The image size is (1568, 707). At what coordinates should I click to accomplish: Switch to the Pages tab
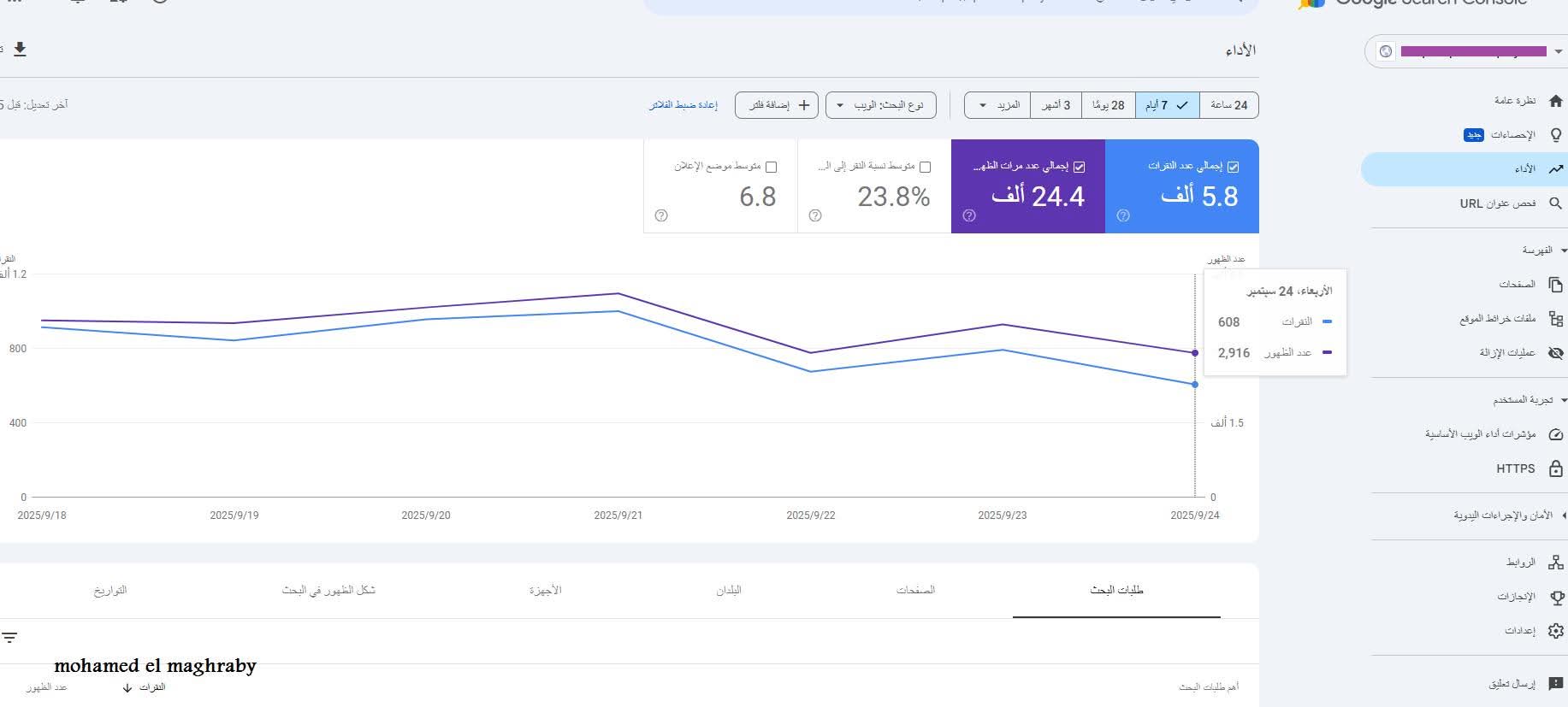[915, 590]
